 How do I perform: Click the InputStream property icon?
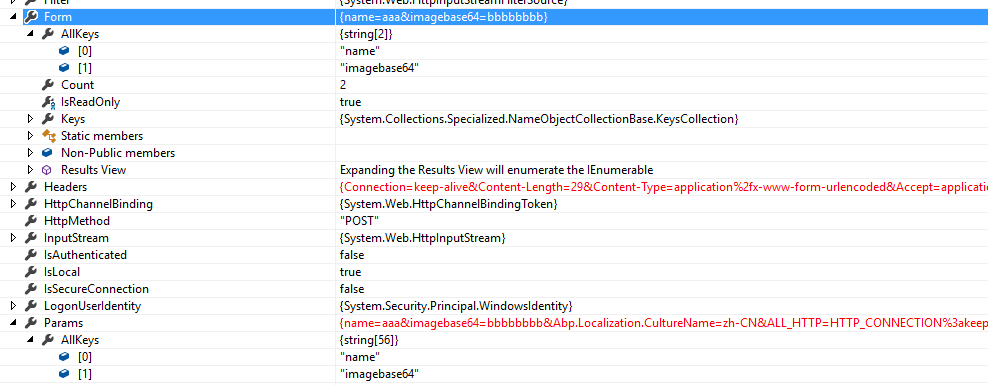pos(31,238)
